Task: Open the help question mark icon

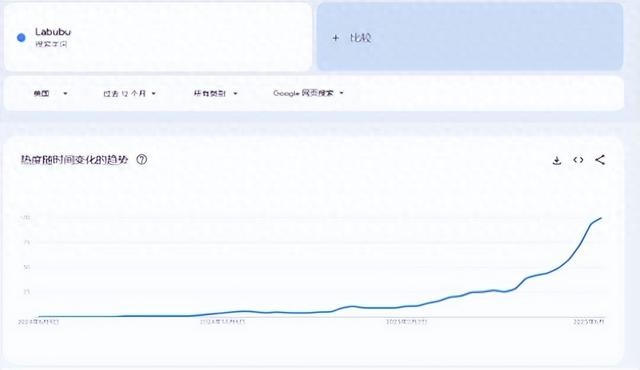Action: [x=142, y=160]
